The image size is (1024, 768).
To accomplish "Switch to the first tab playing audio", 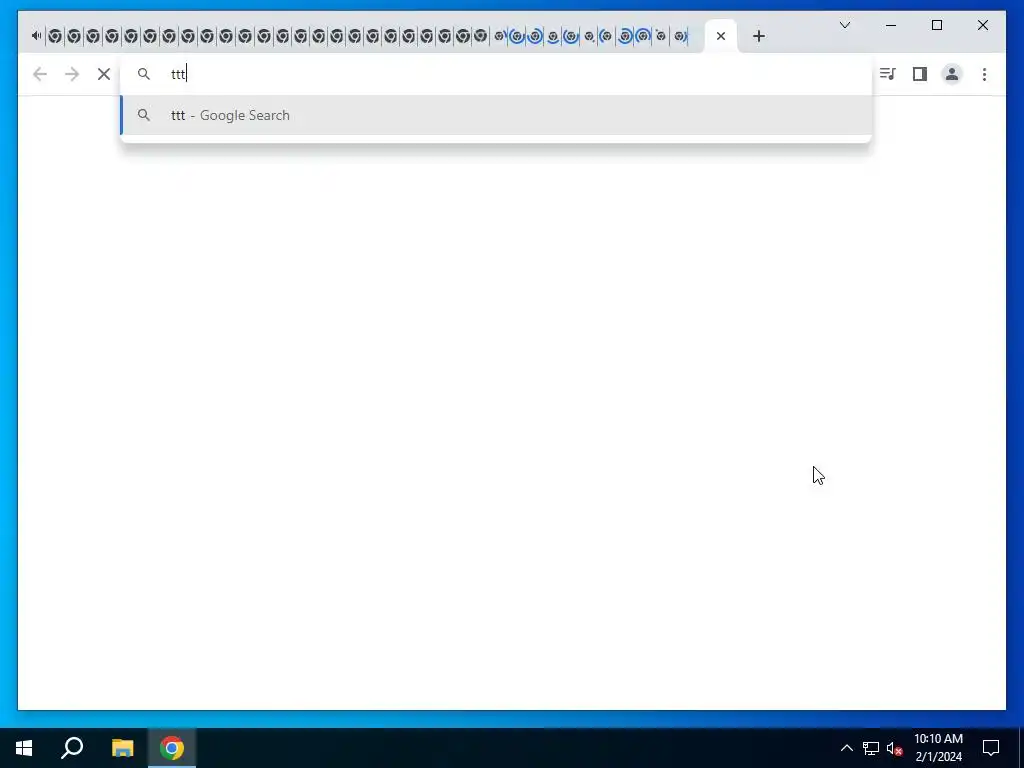I will [x=37, y=36].
